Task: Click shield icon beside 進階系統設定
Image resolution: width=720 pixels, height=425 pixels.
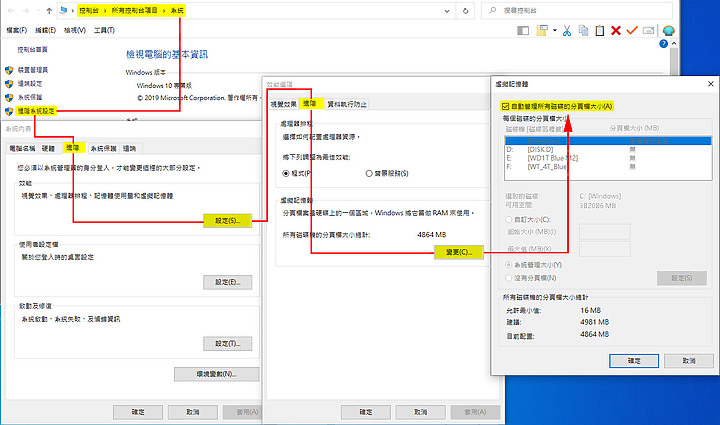Action: [9, 111]
